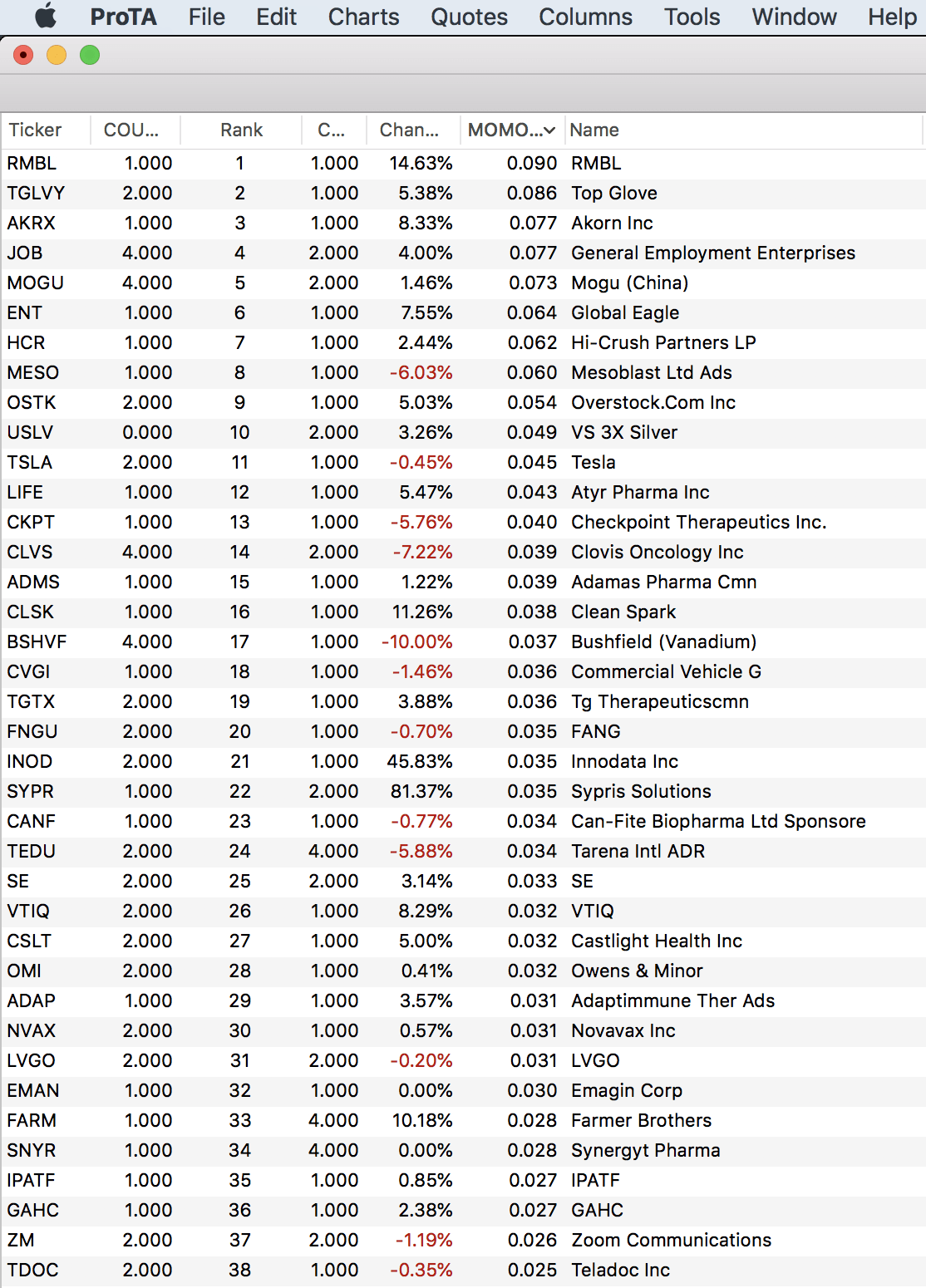Open the Tools menu
The height and width of the screenshot is (1288, 926).
[692, 17]
